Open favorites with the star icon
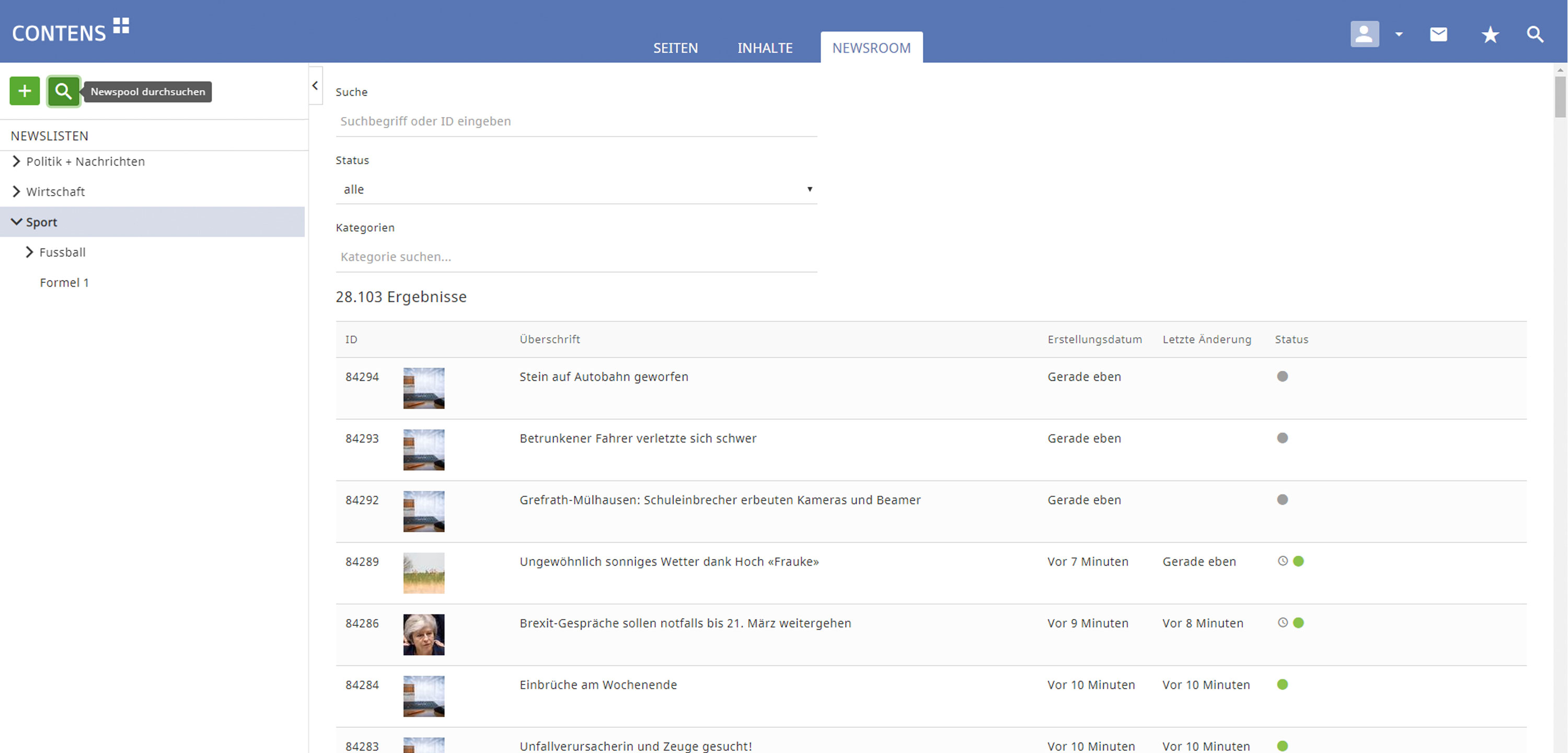Viewport: 1568px width, 753px height. click(1490, 35)
